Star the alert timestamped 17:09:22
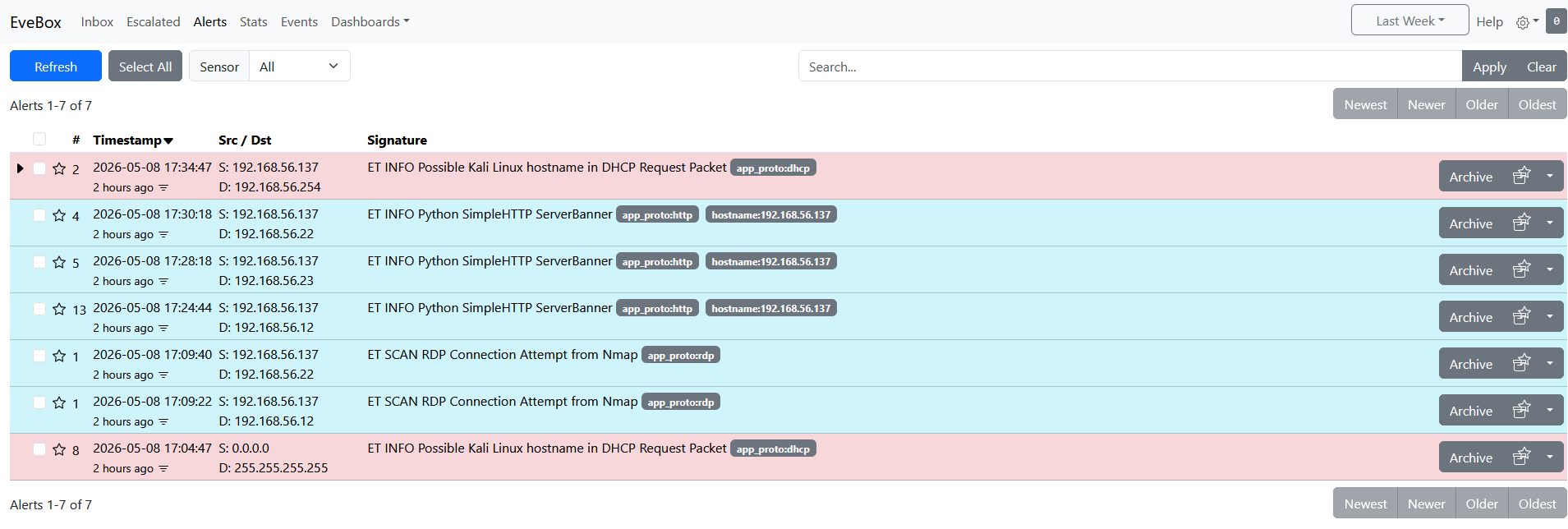This screenshot has height=529, width=1568. (x=59, y=402)
